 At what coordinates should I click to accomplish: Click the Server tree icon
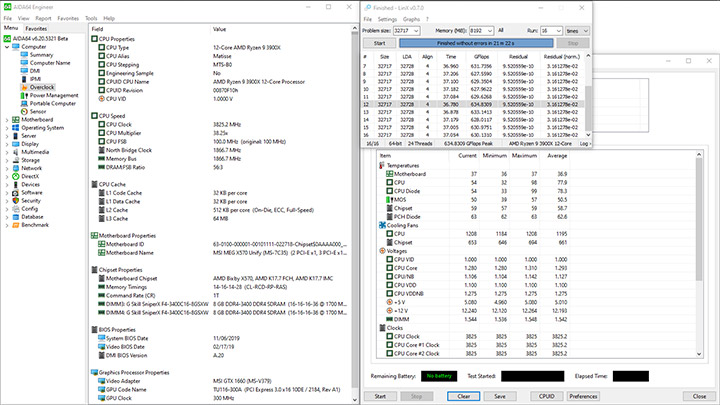click(16, 136)
